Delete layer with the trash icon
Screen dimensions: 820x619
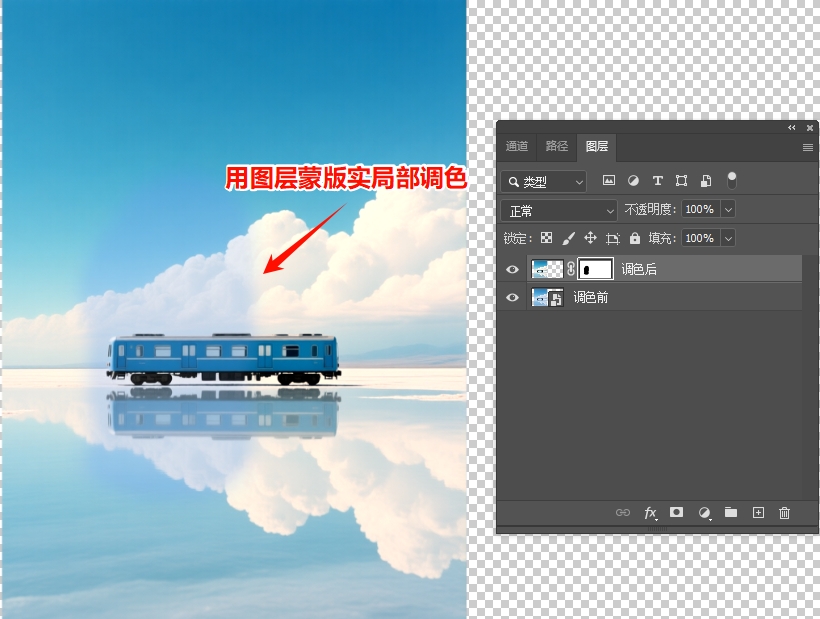coord(784,512)
